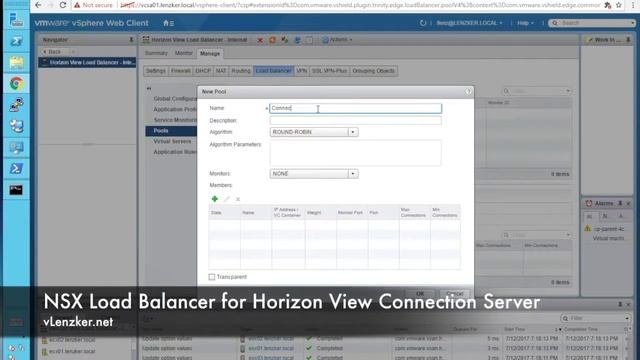Open the DHCP sub-tab
The height and width of the screenshot is (360, 640).
tap(203, 71)
